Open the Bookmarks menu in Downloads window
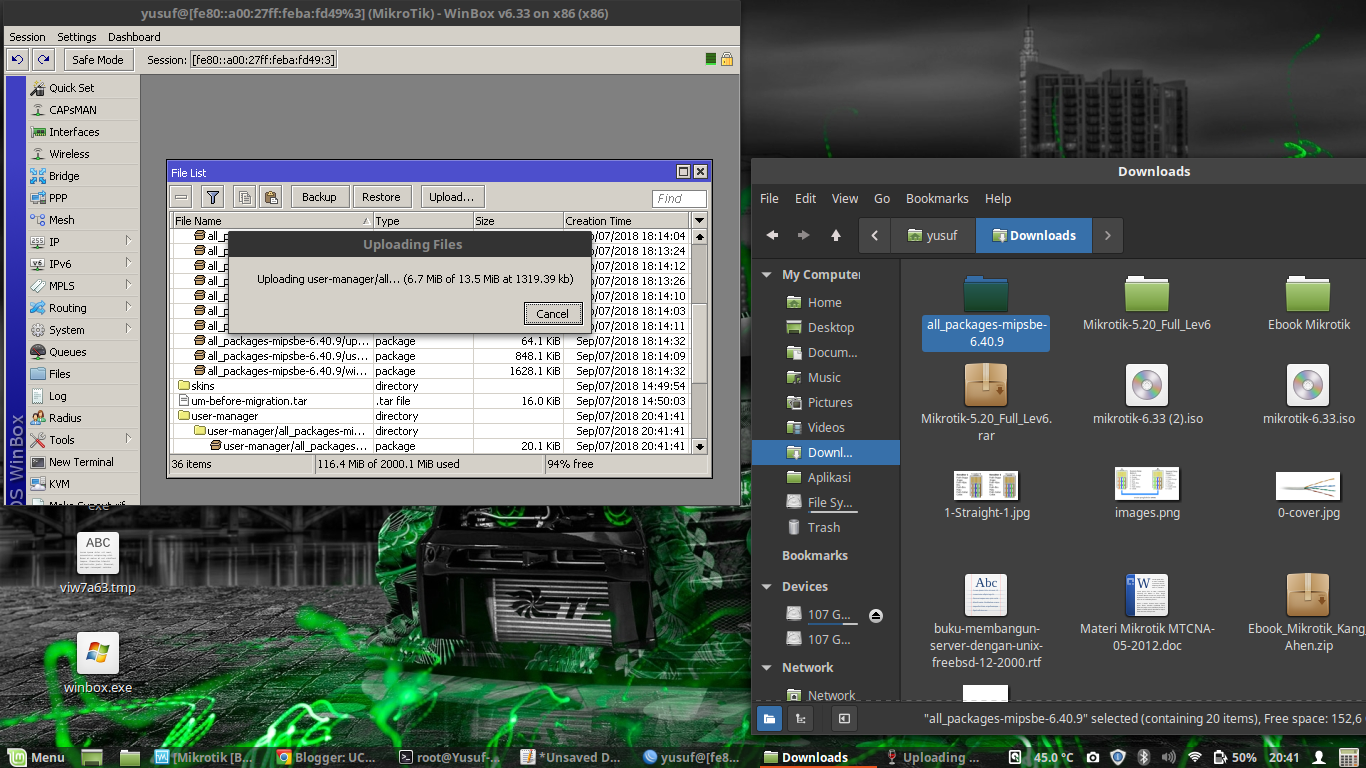Viewport: 1366px width, 768px height. (937, 198)
